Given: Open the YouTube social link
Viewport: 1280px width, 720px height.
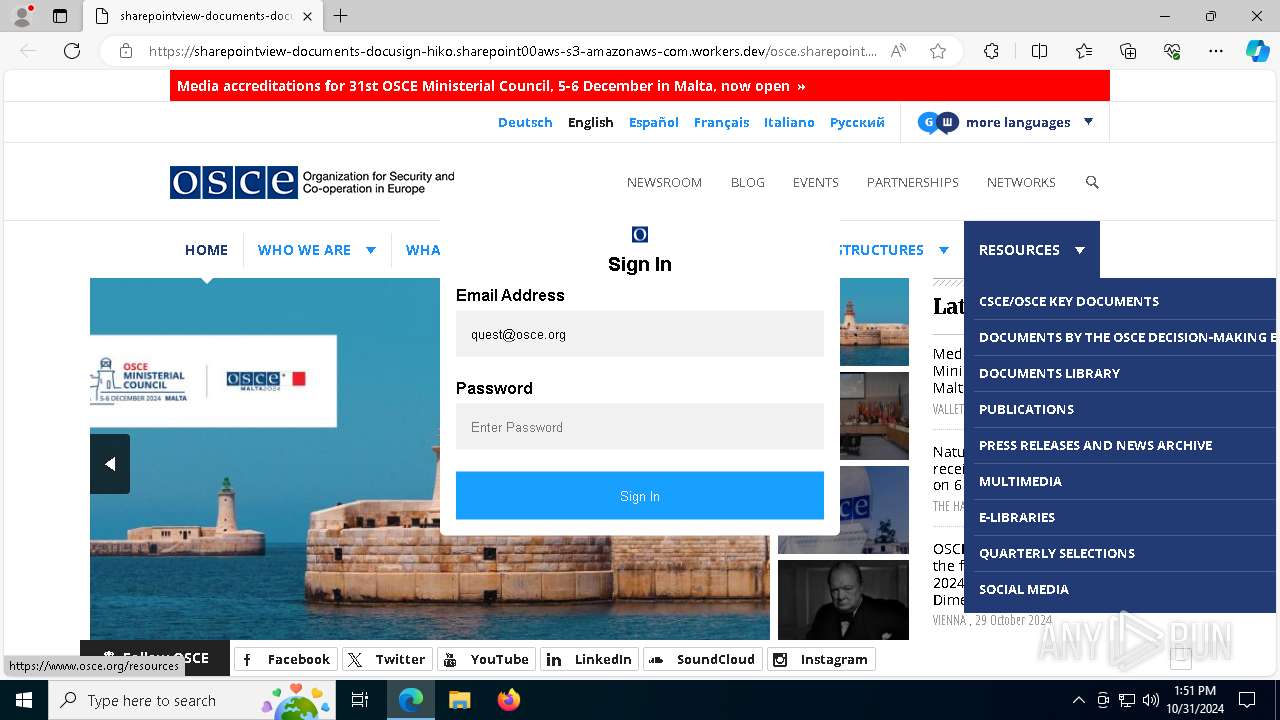Looking at the screenshot, I should (486, 659).
